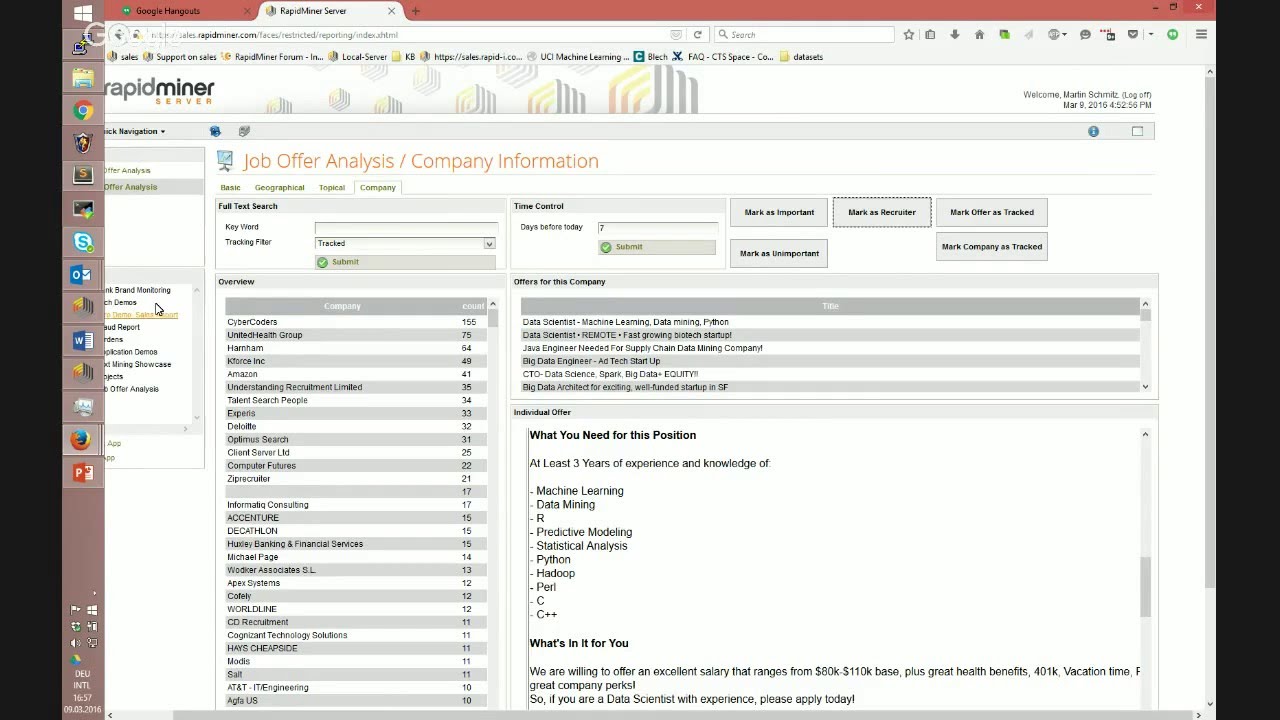Click the maximize panel icon beside info icon
The height and width of the screenshot is (720, 1280).
pos(1137,131)
